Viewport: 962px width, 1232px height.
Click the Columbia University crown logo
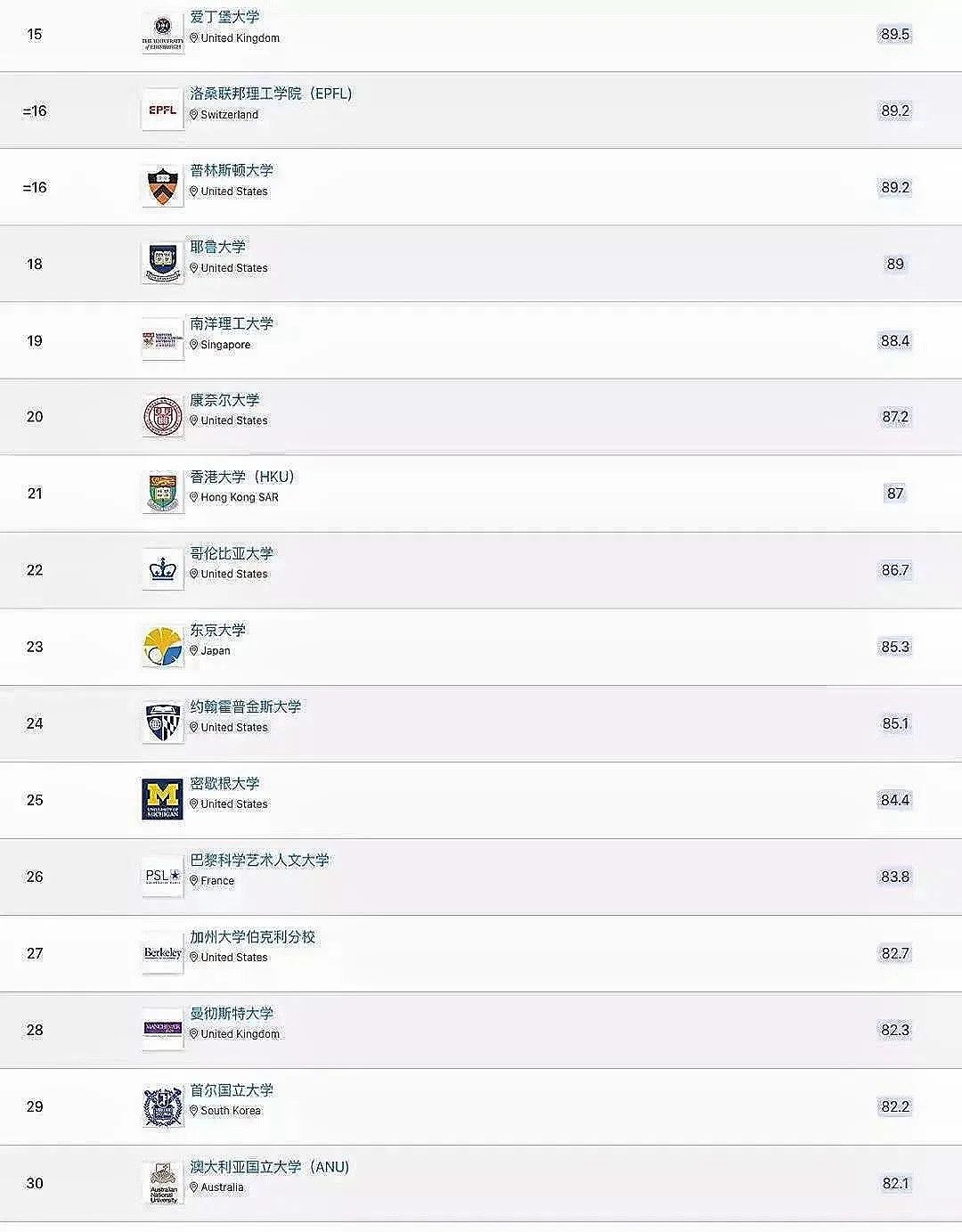click(162, 570)
